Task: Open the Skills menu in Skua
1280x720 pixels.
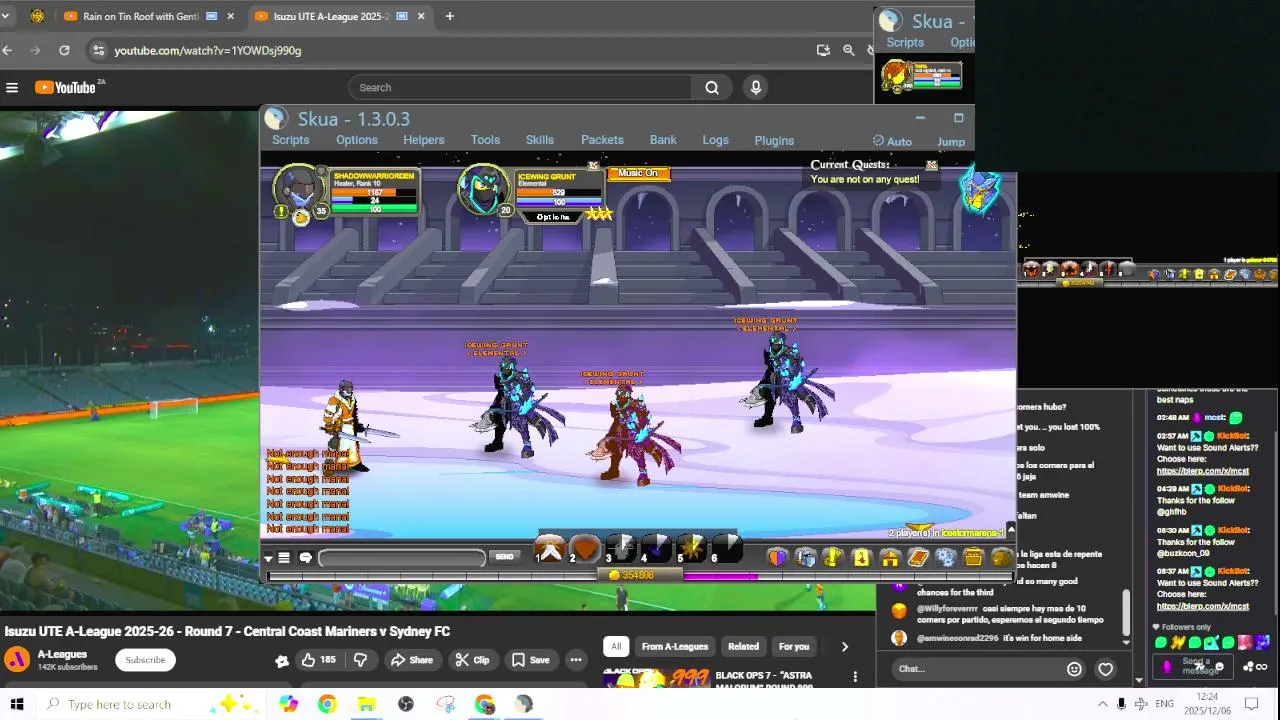Action: pos(540,140)
